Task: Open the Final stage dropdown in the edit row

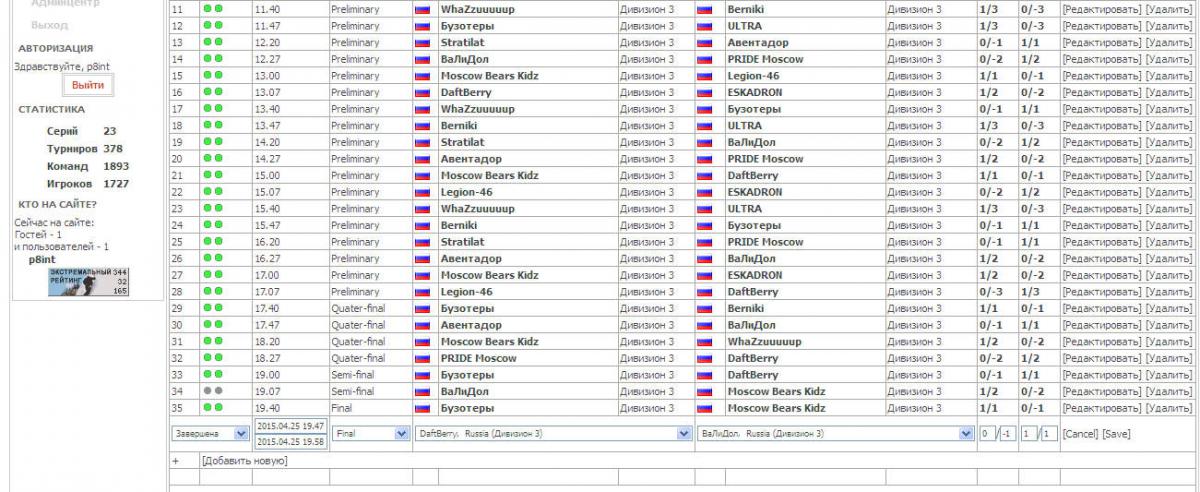Action: point(371,434)
